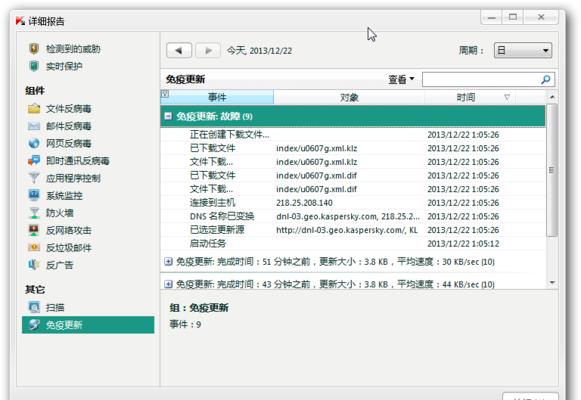
Task: Sort by the 时间 column header
Action: pyautogui.click(x=466, y=97)
